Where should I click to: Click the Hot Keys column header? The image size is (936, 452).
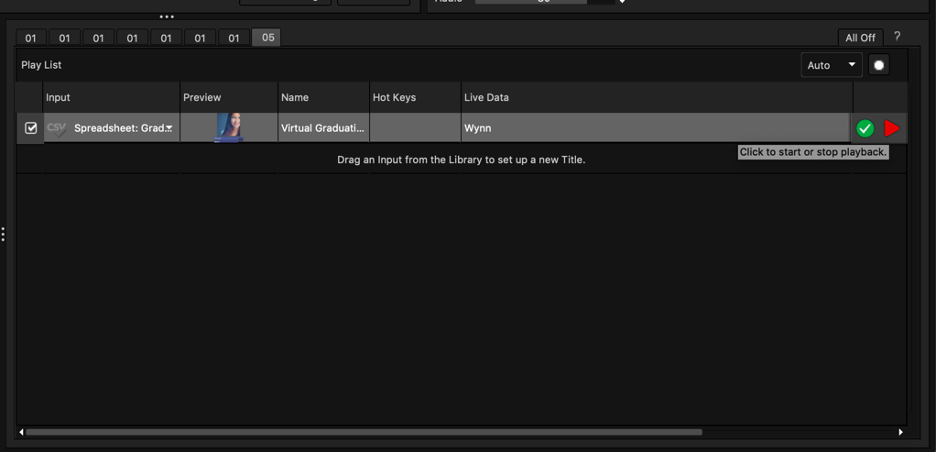coord(415,97)
